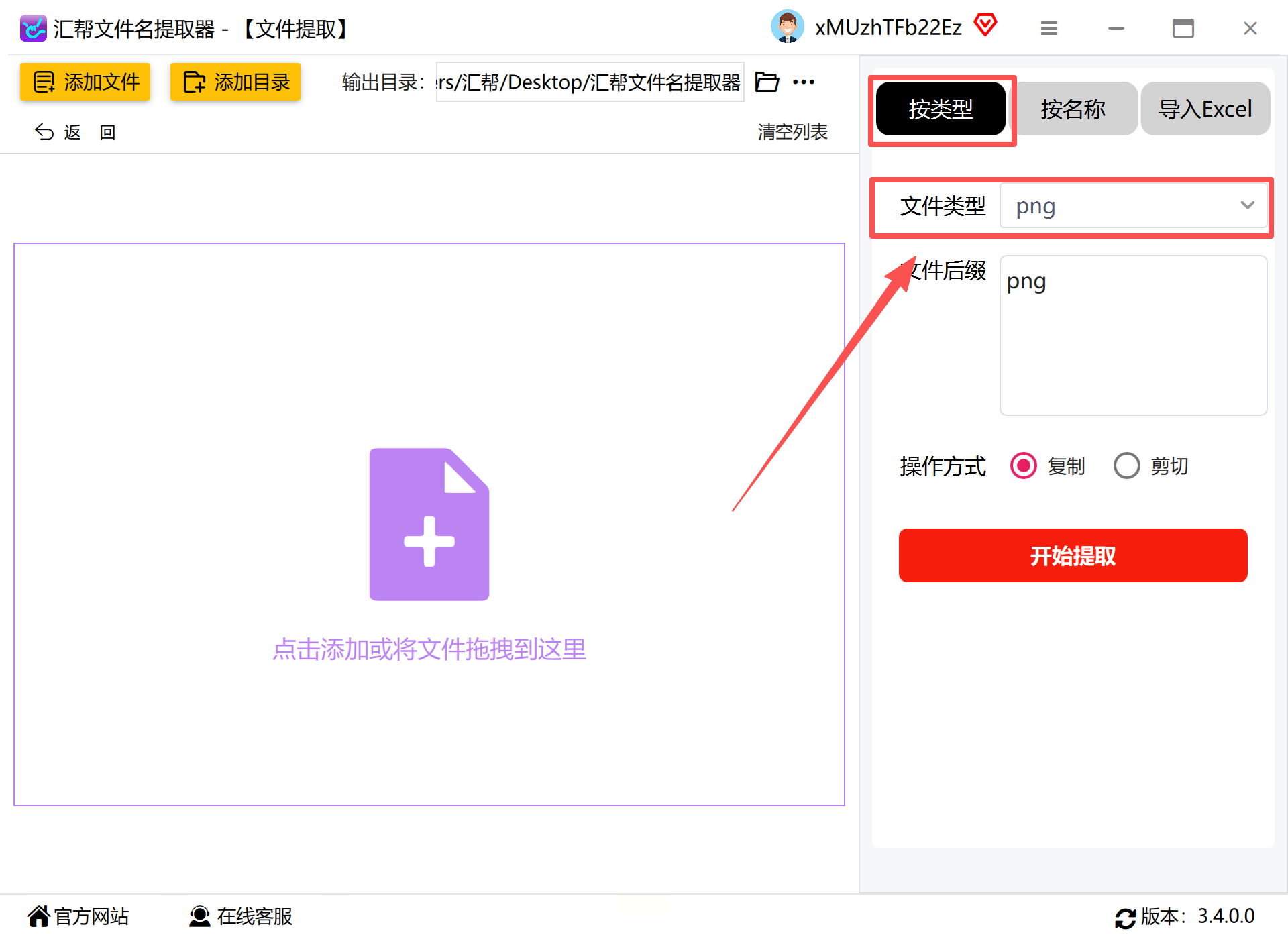Open the hamburger menu icon
Viewport: 1288px width, 939px height.
point(1049,28)
